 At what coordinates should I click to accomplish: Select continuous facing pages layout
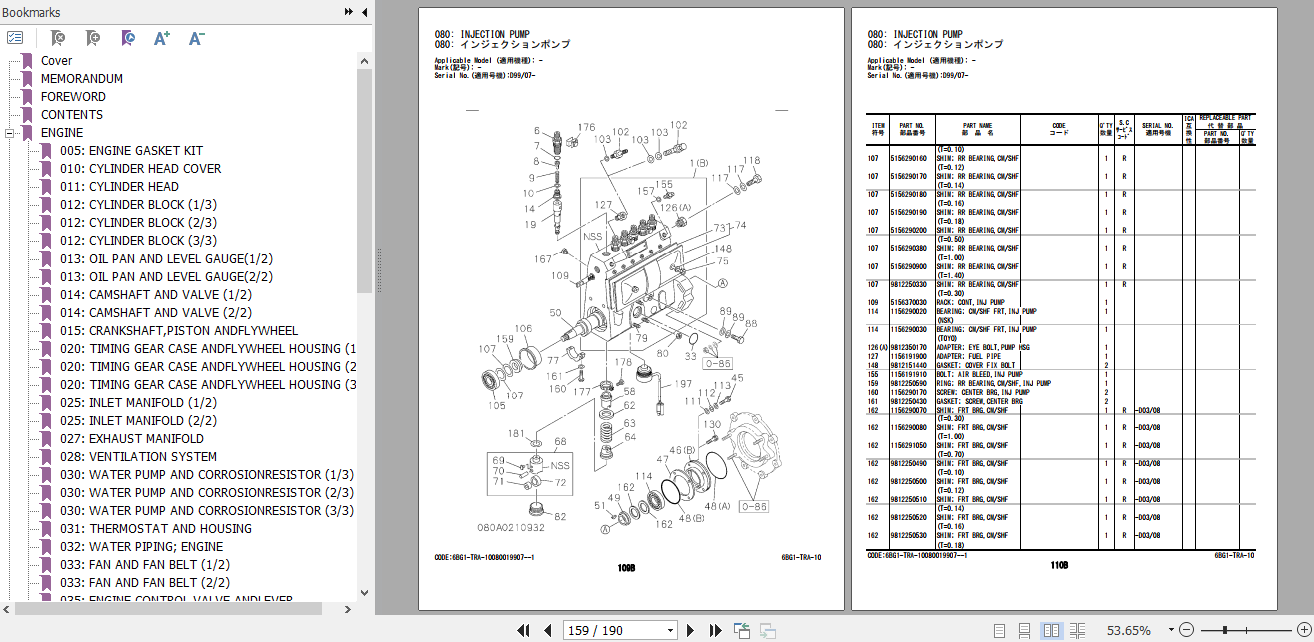1078,630
